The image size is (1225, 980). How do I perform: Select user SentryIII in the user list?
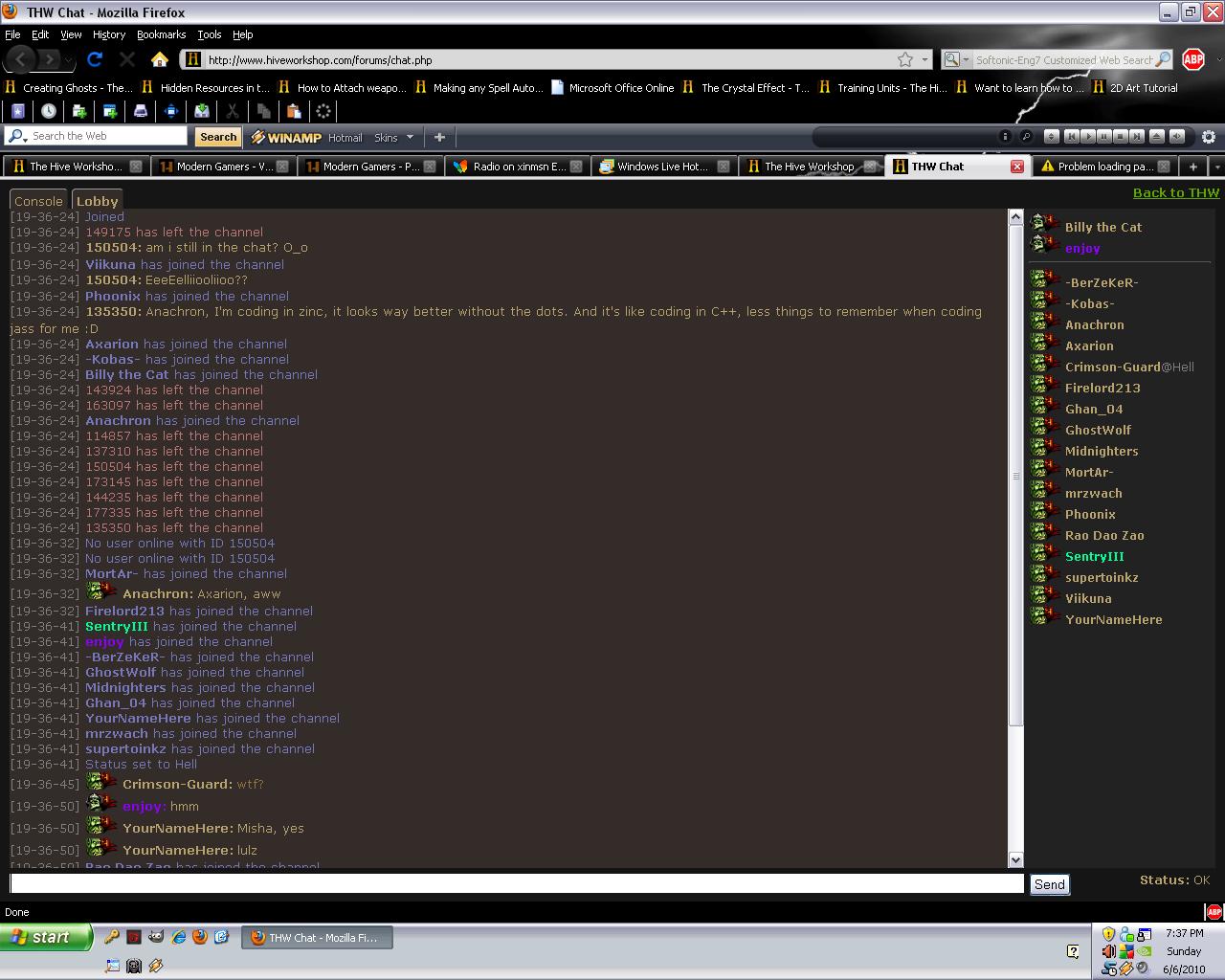coord(1094,556)
